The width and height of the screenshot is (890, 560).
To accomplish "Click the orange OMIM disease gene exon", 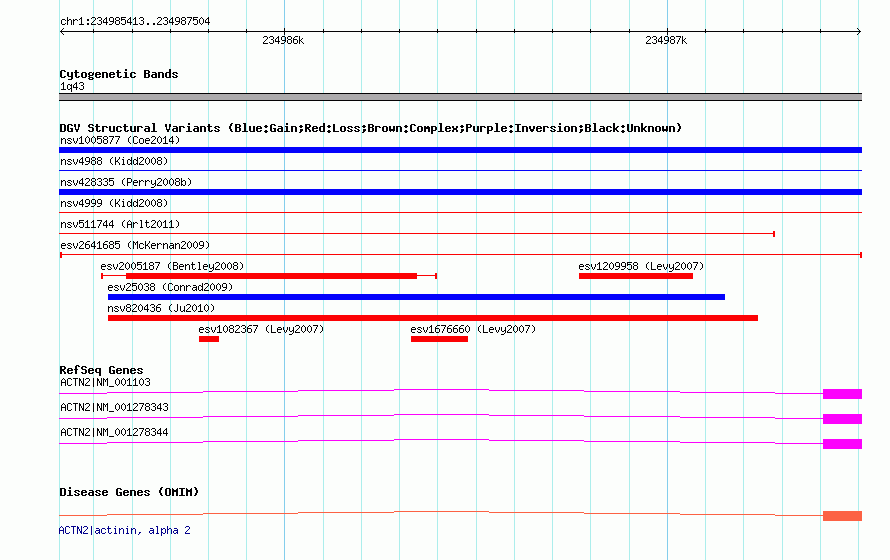I will [x=842, y=516].
